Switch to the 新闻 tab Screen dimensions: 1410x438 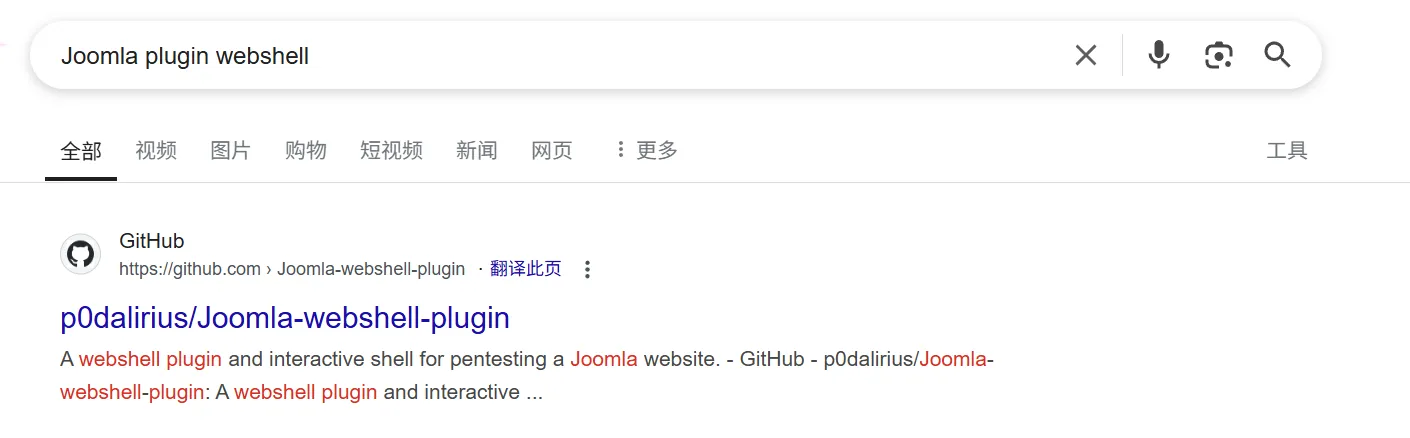[x=476, y=150]
